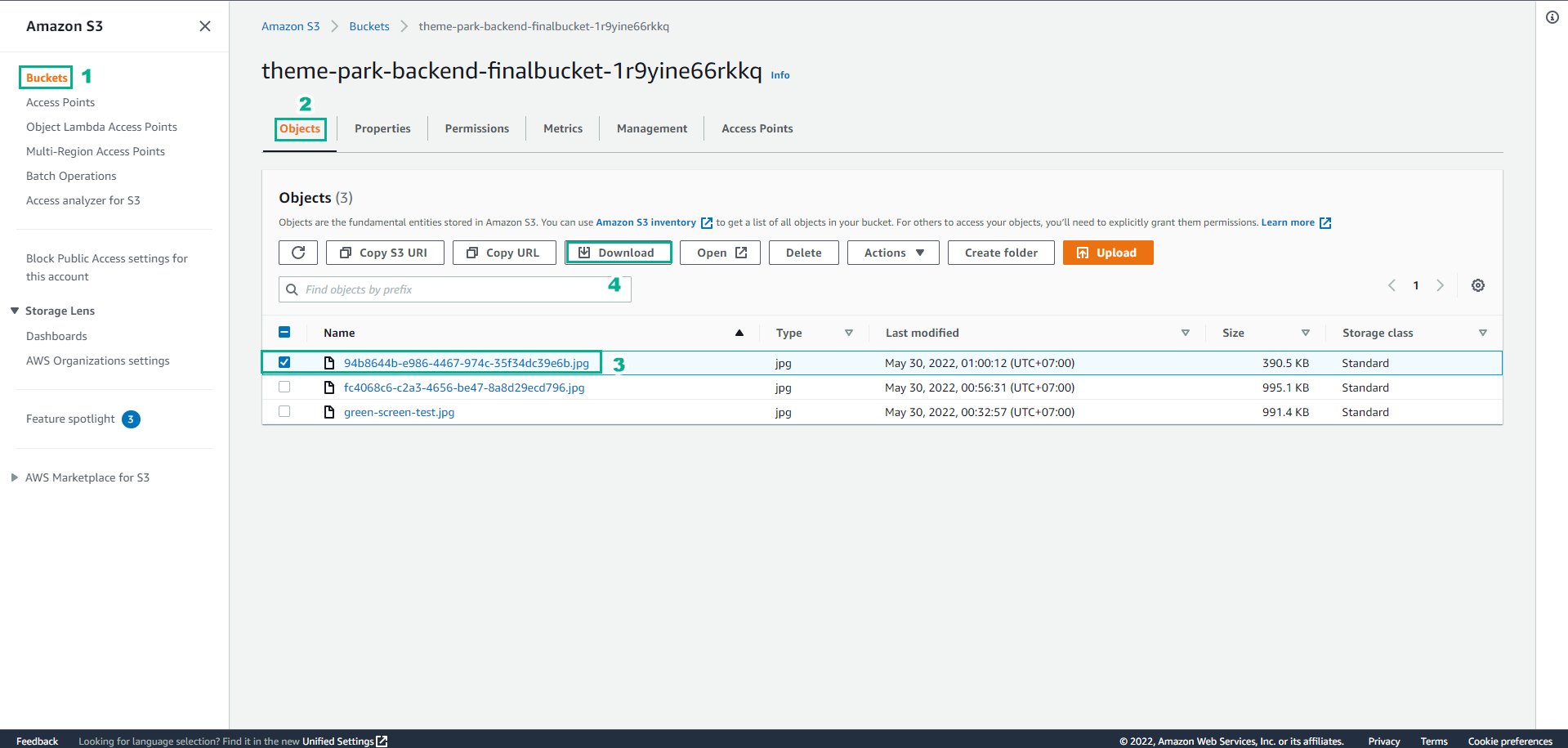
Task: Open the Storage class column sort arrow
Action: coord(1483,333)
